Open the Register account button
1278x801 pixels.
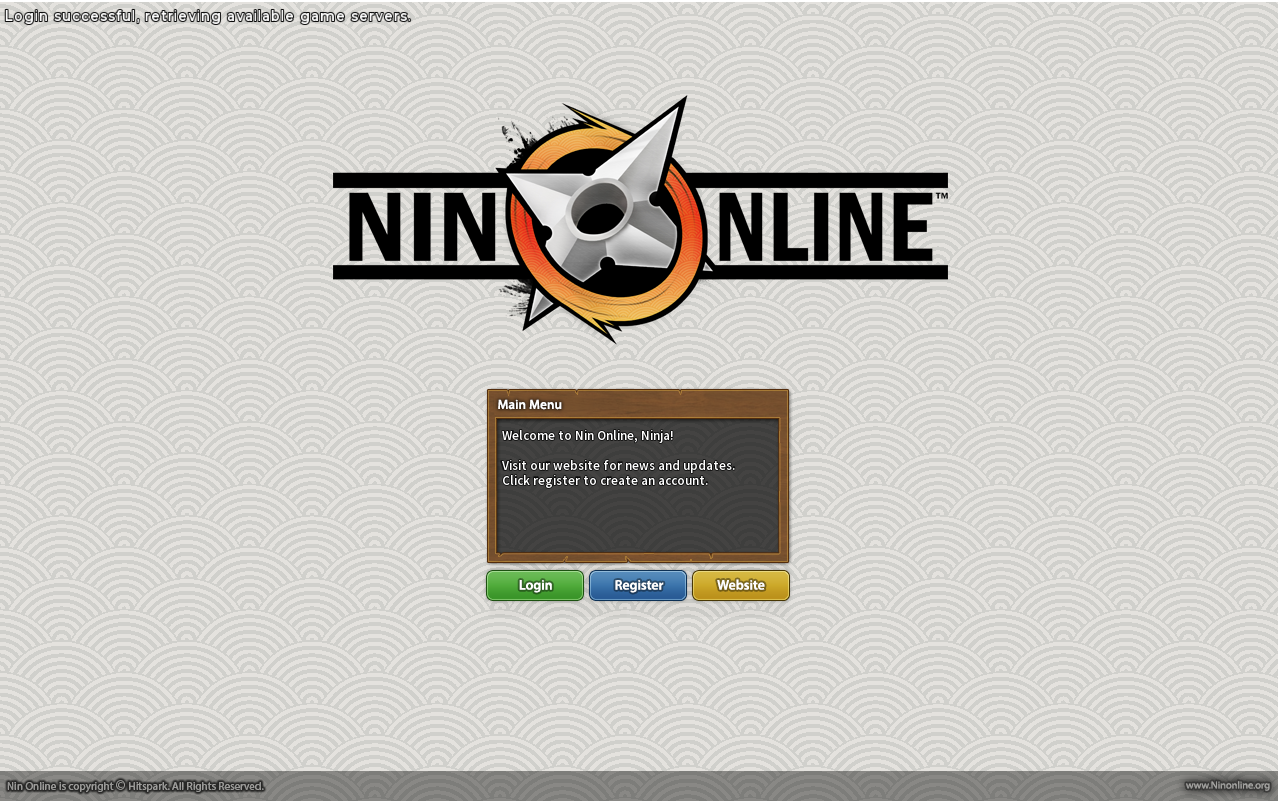[638, 585]
